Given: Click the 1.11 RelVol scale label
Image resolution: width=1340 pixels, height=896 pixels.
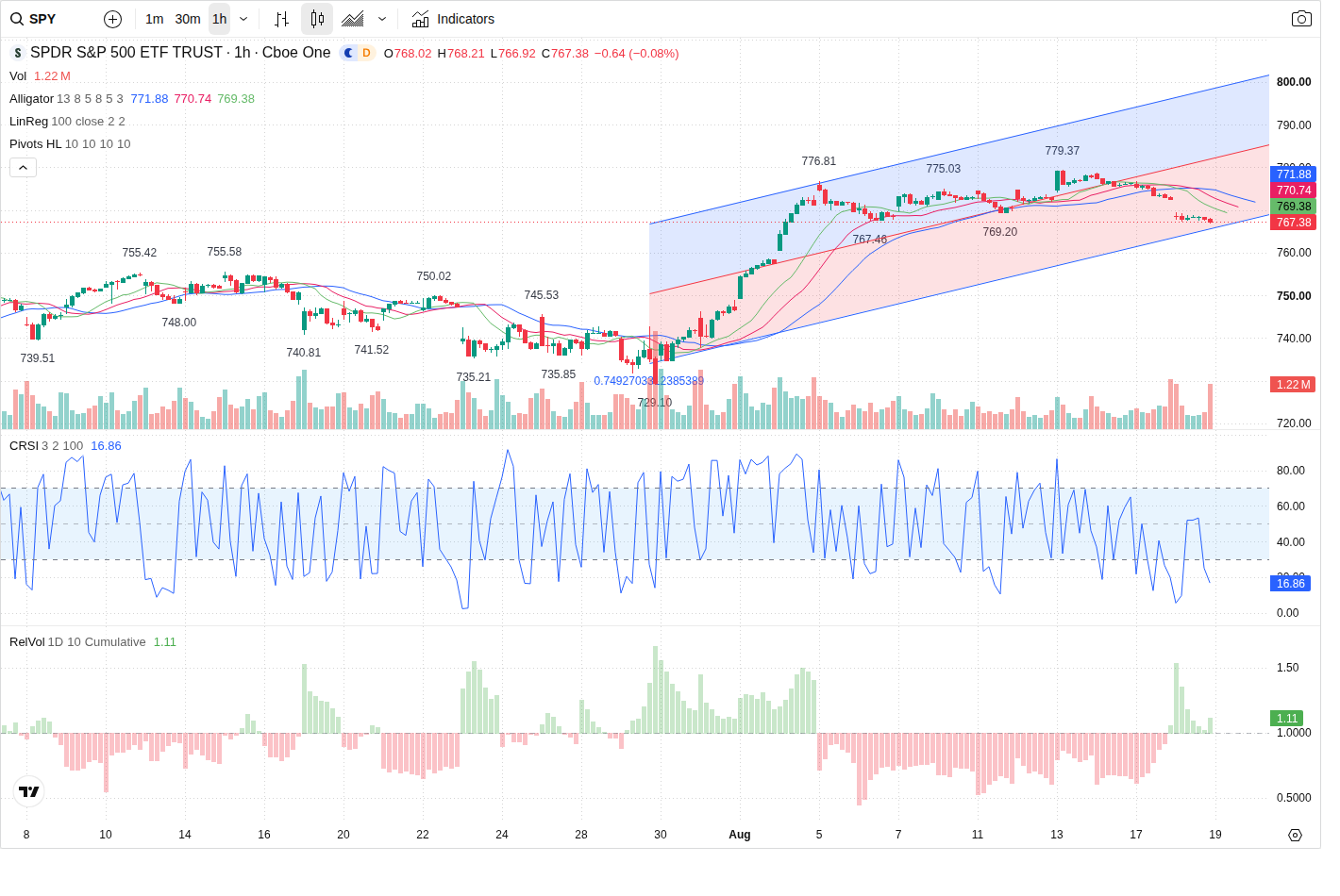Looking at the screenshot, I should pos(1287,719).
